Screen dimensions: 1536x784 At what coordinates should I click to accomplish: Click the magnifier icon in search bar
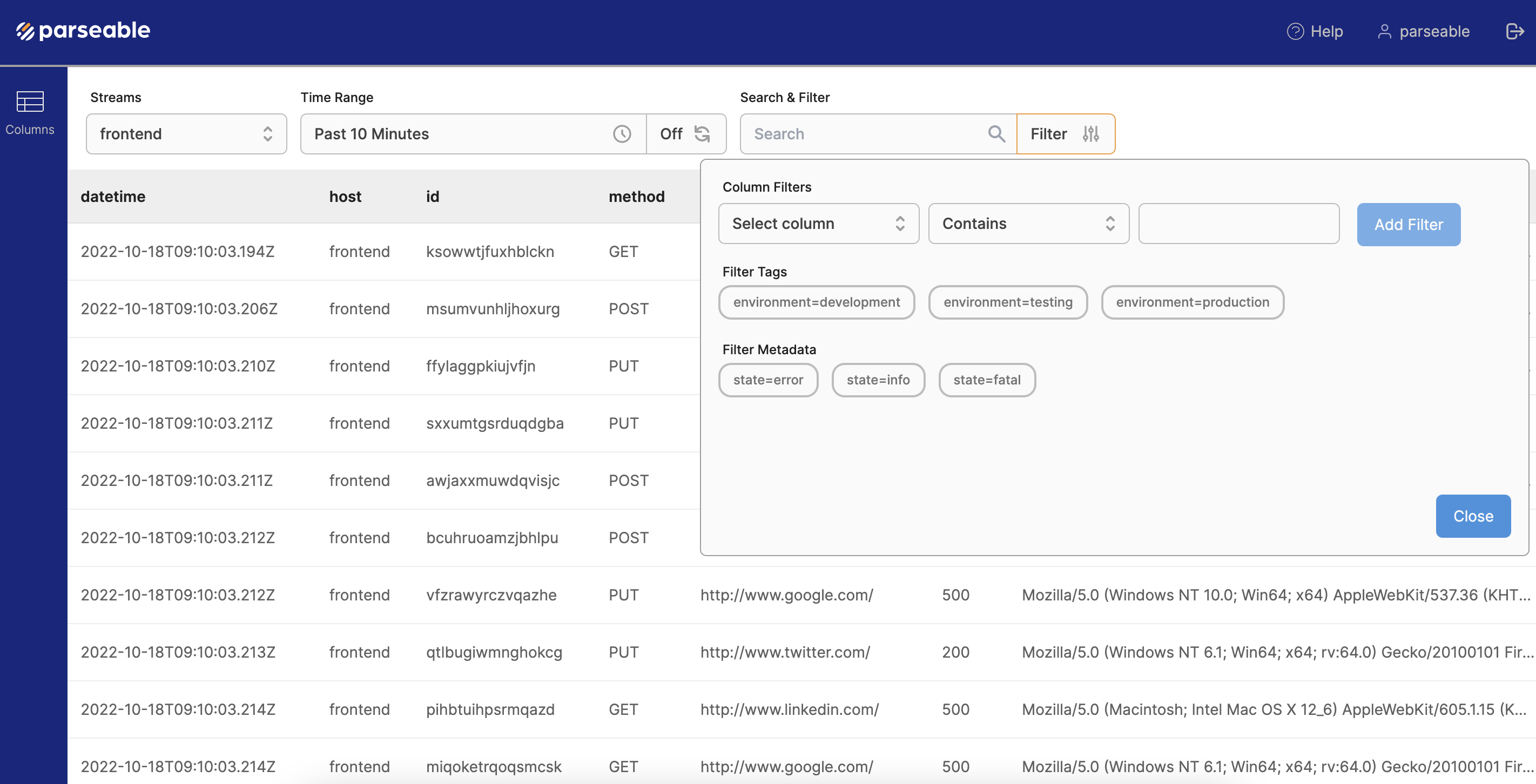(x=996, y=133)
